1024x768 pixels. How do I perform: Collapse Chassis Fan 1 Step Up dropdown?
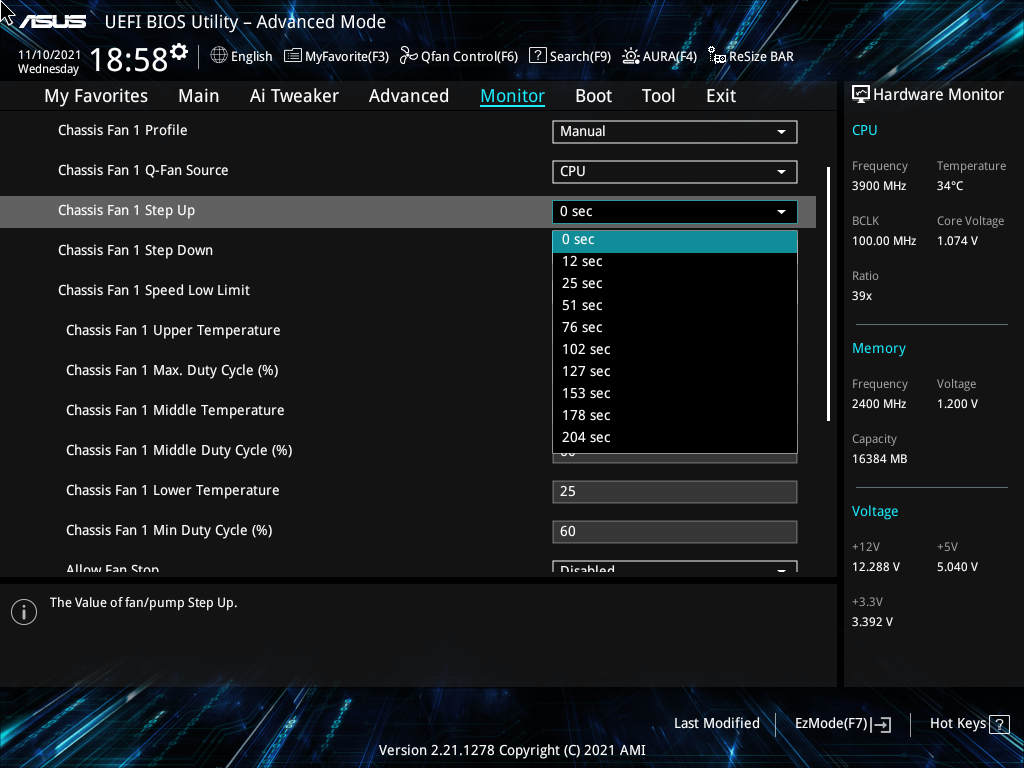675,211
